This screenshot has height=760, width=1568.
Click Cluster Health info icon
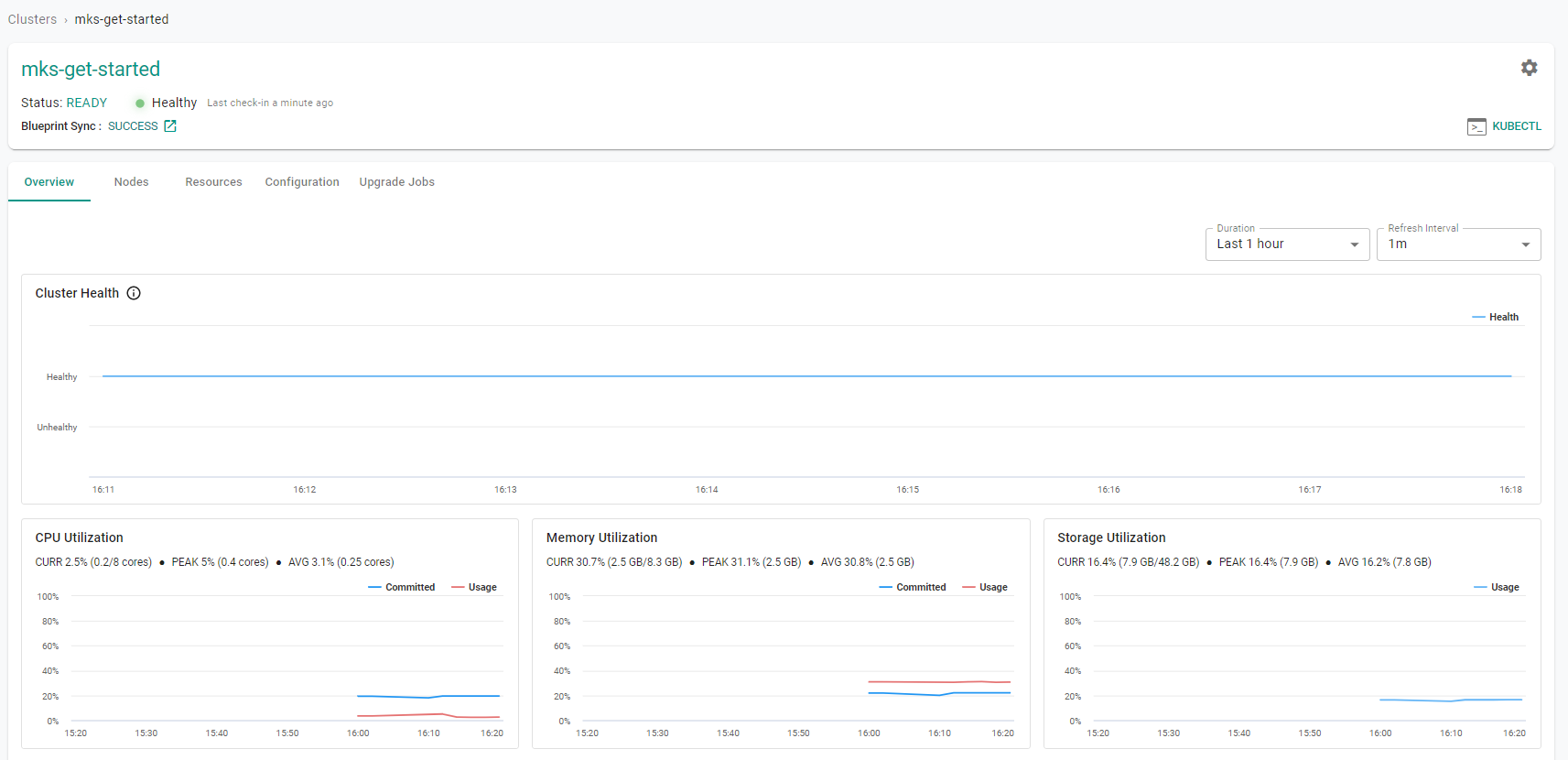pyautogui.click(x=134, y=293)
